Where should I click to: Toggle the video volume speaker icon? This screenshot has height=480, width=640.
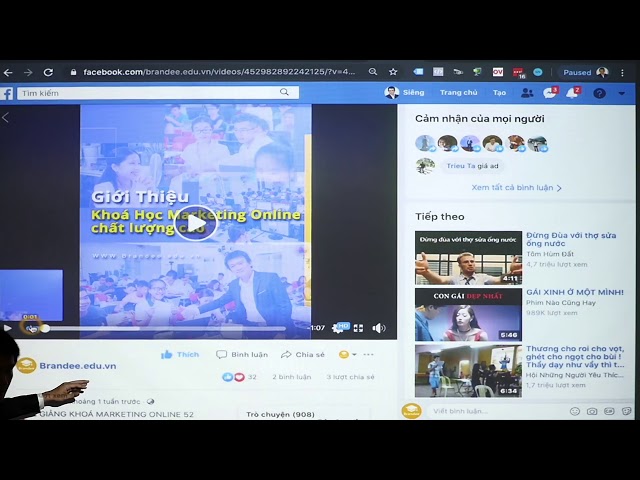[x=378, y=328]
